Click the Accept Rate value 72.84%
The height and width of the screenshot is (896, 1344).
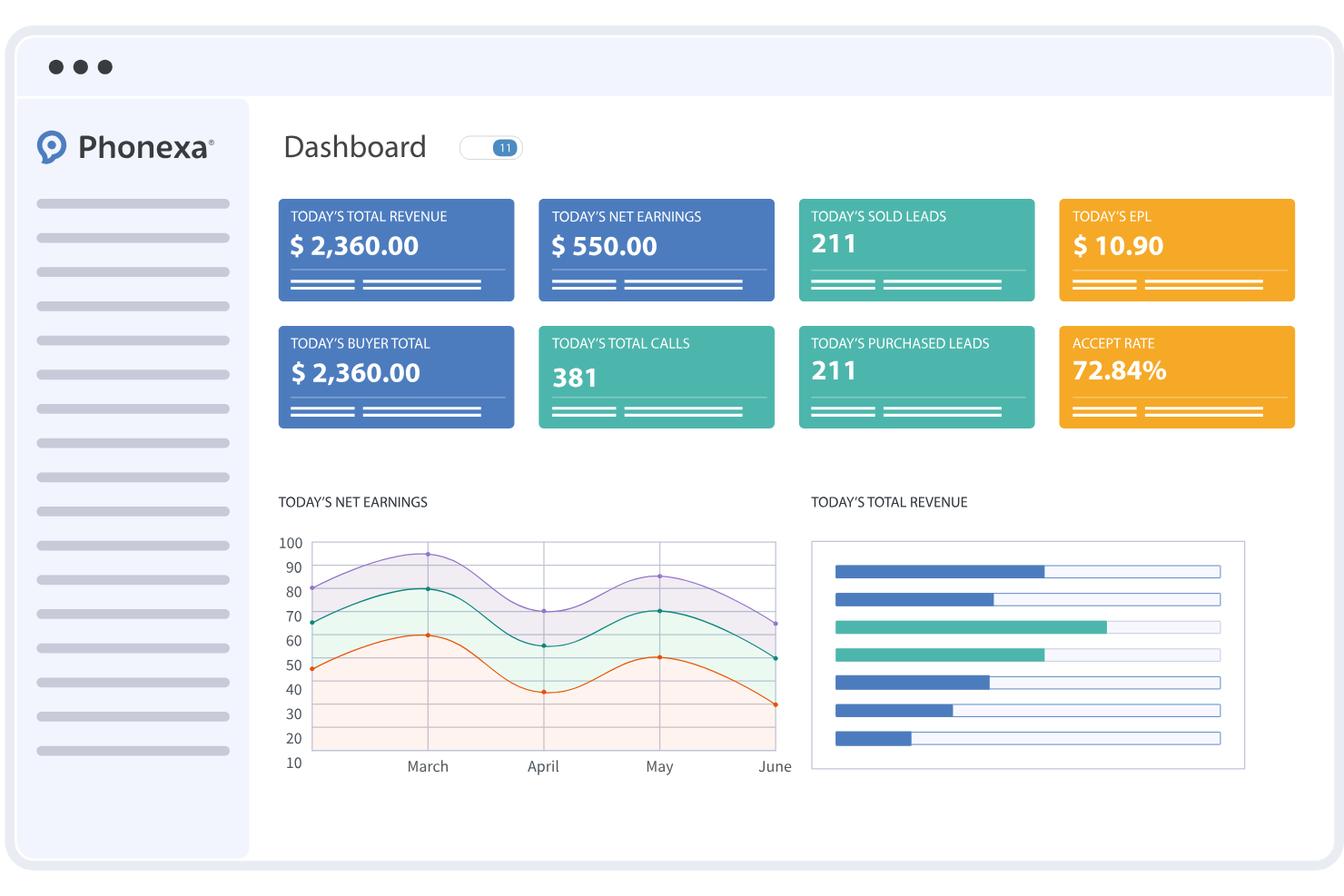1119,370
